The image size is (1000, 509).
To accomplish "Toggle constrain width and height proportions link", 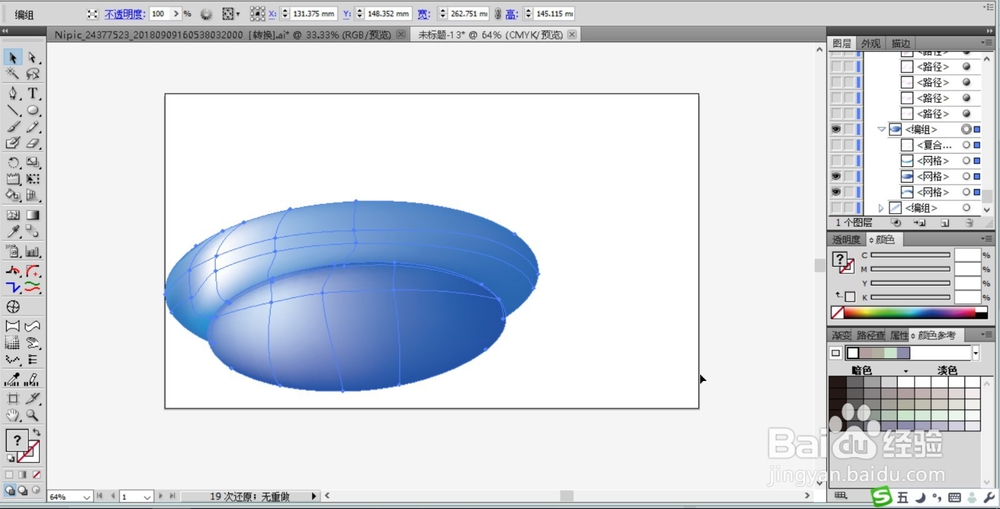I will tap(497, 13).
